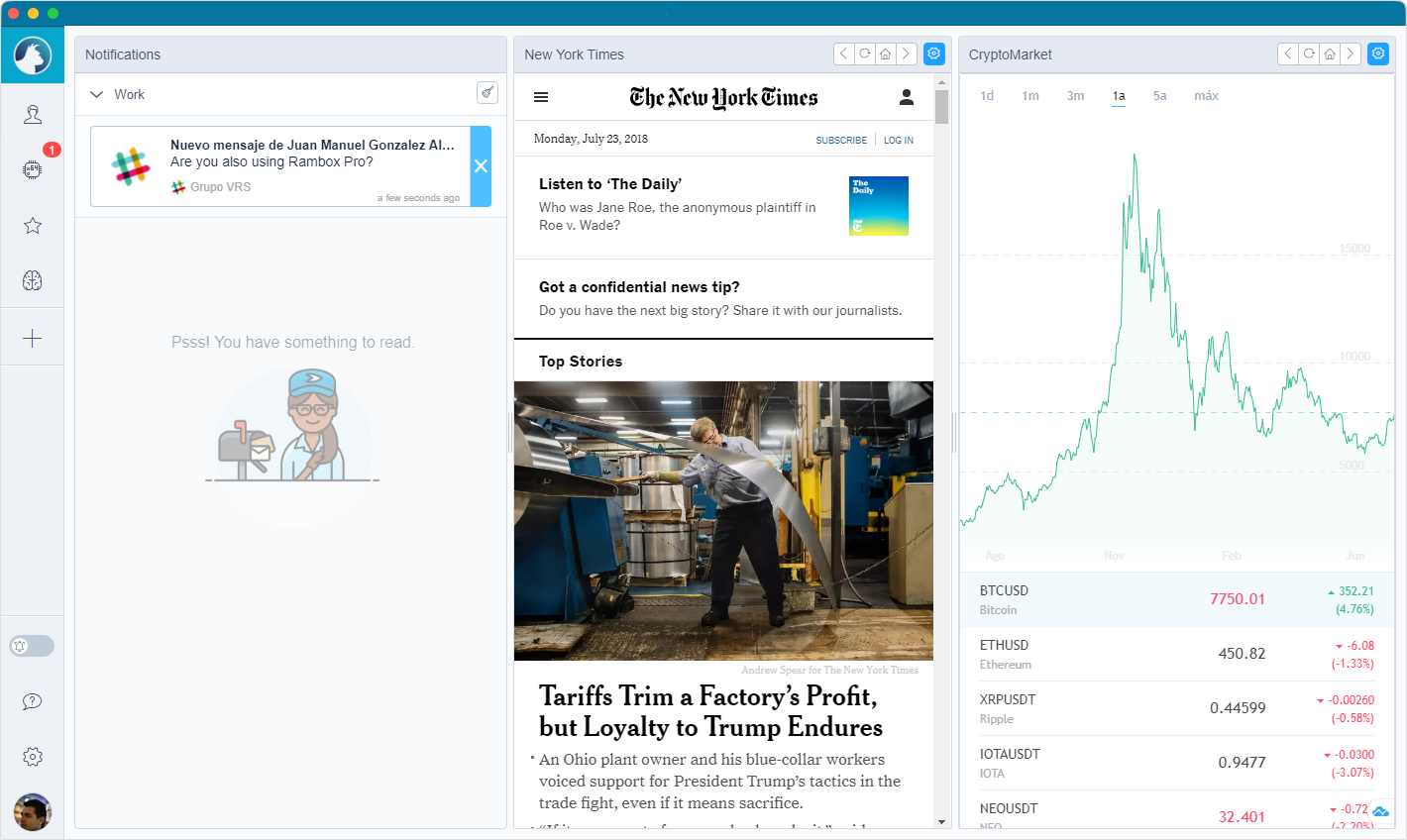Select the 1m chart range
Screen dimensions: 1407x840
point(1030,96)
